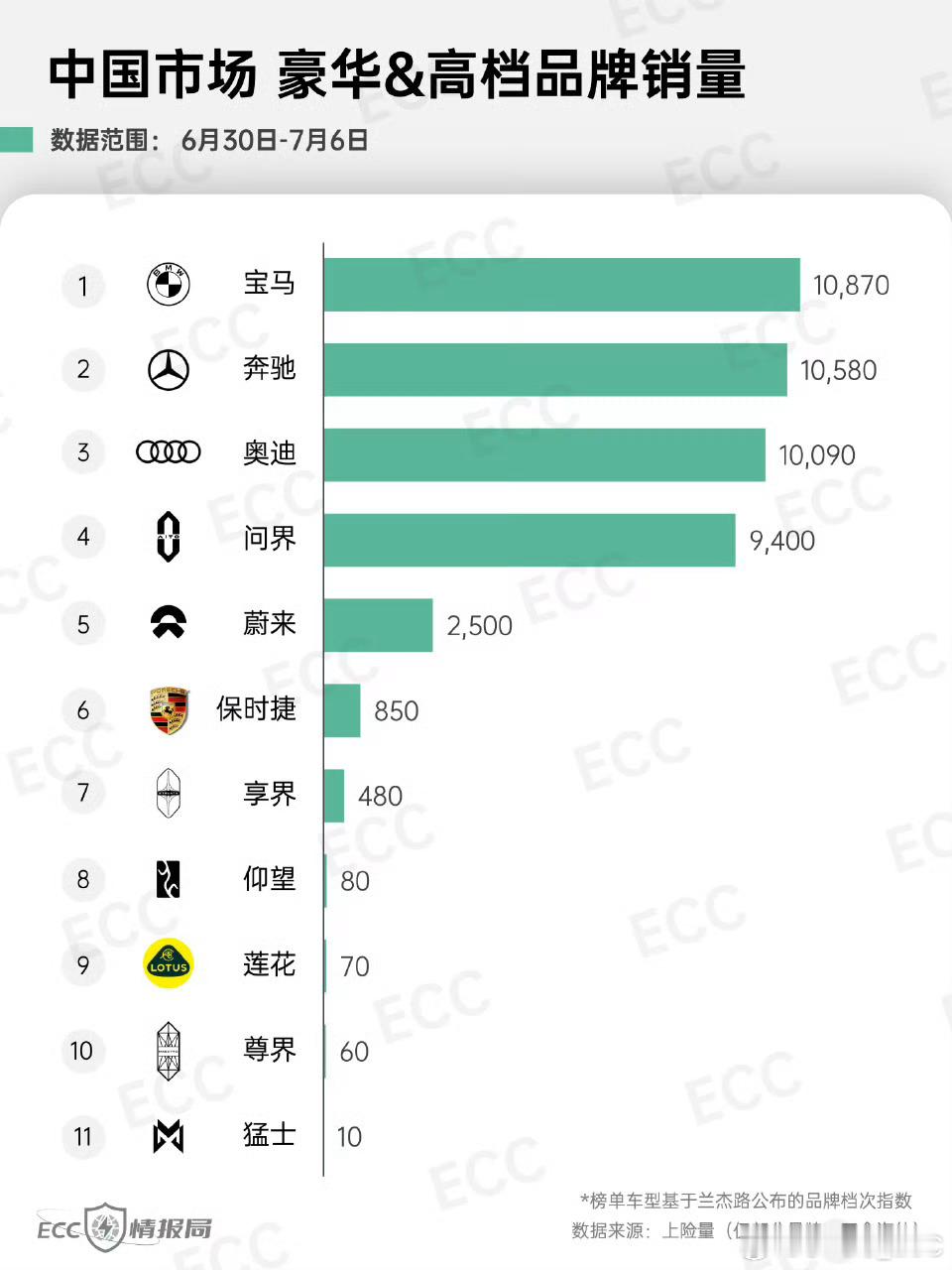Click the 保时捷 brand name label
This screenshot has height=1270, width=952.
click(x=256, y=708)
